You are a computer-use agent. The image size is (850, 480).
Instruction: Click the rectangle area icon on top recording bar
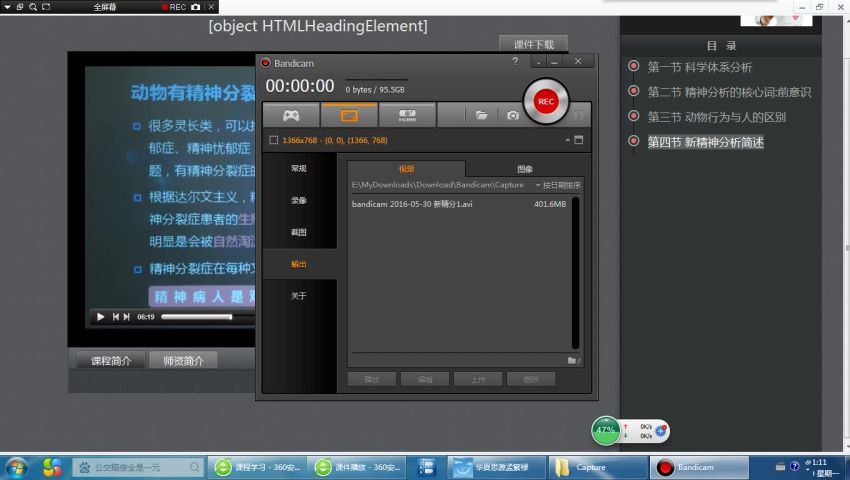[x=46, y=7]
